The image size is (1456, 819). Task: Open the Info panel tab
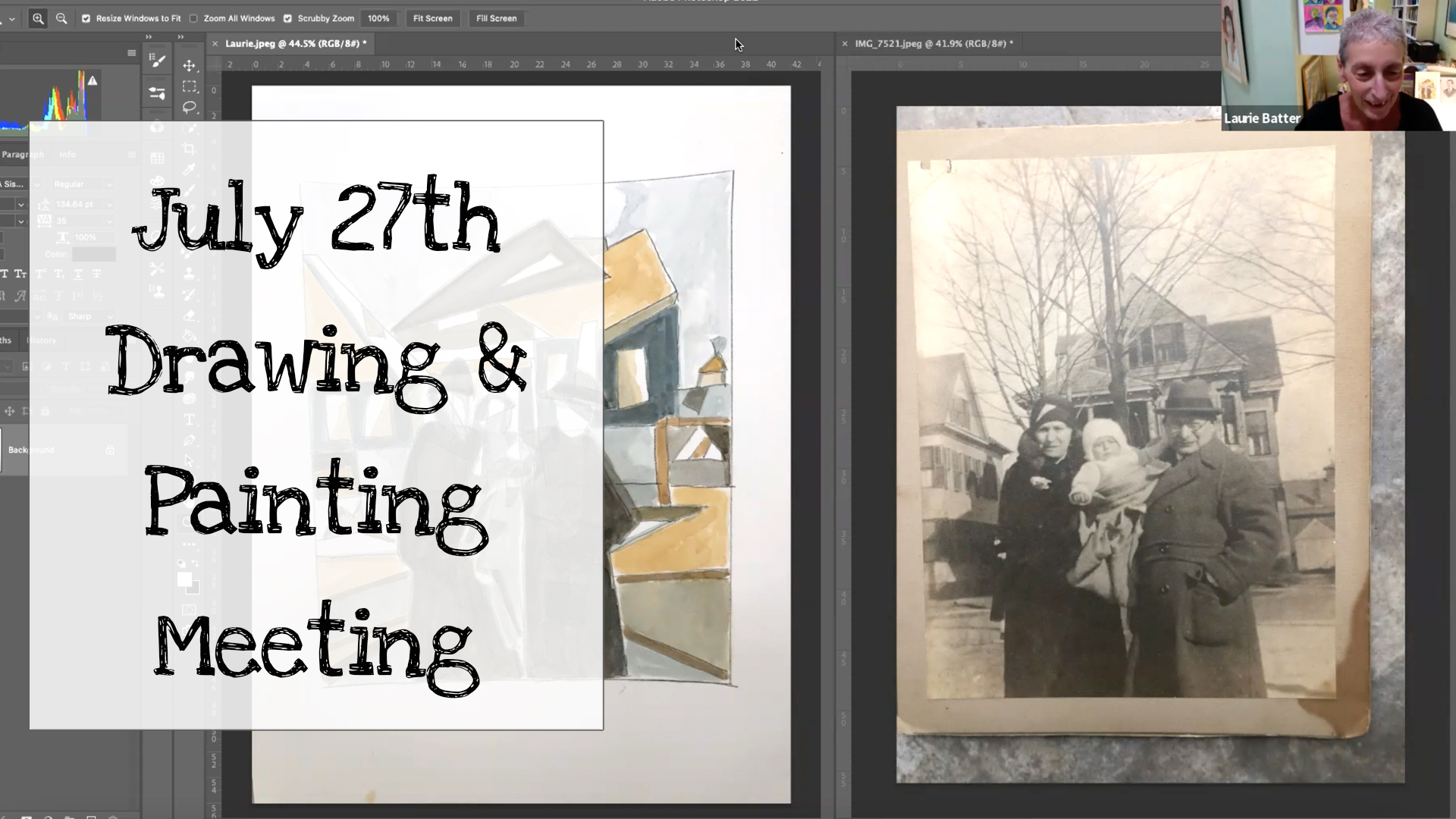(x=67, y=154)
